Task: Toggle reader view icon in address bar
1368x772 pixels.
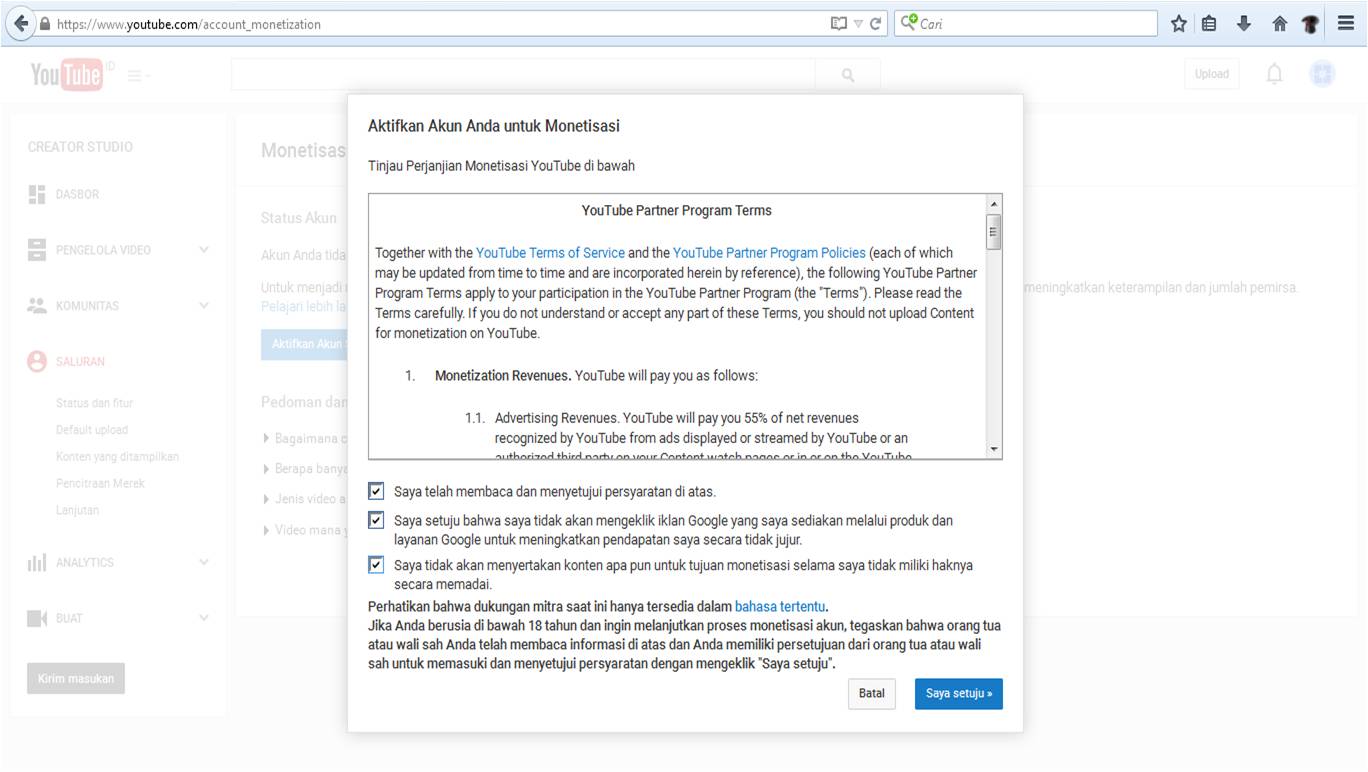Action: tap(839, 24)
